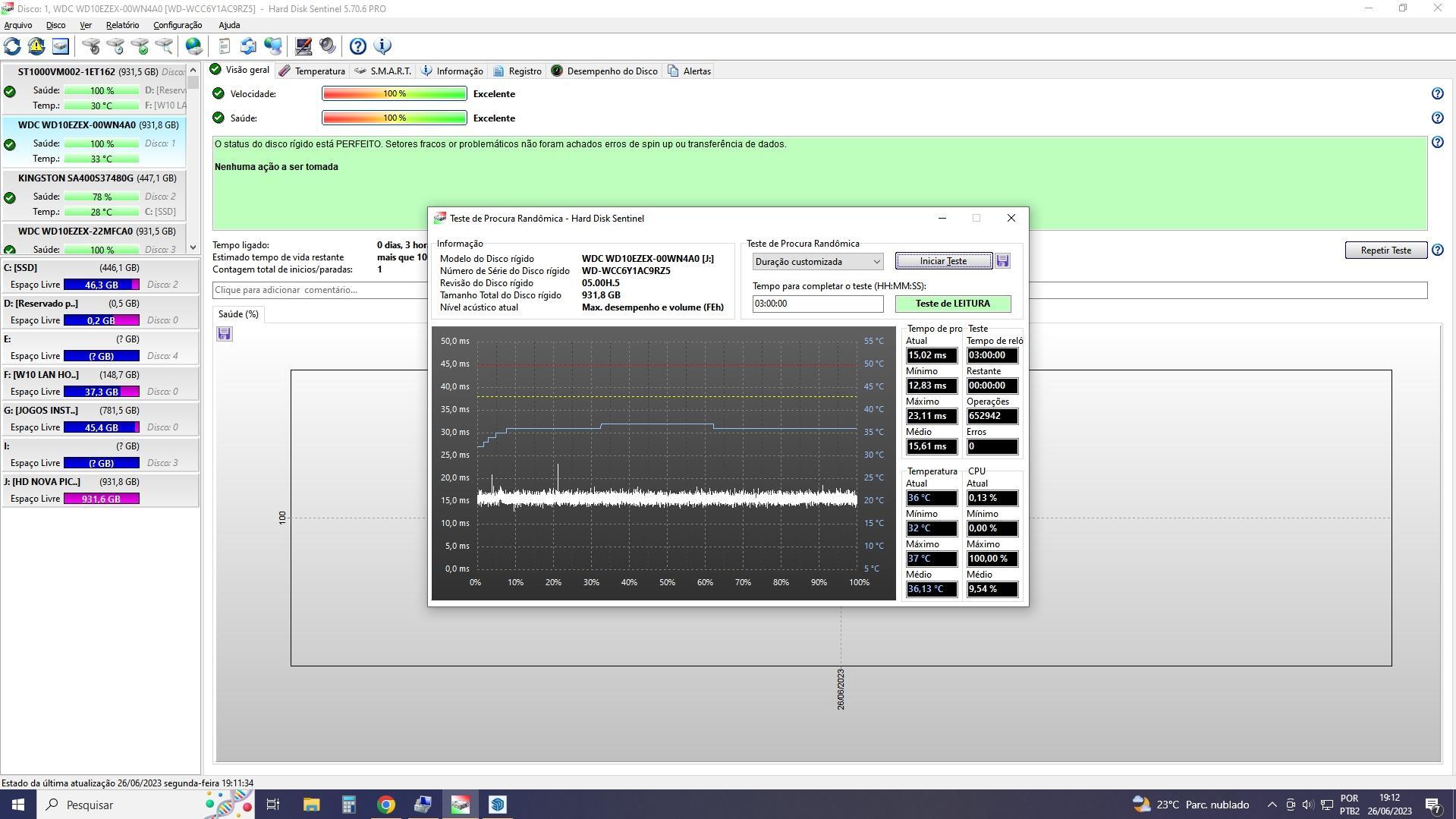Open the Disco menu

(55, 25)
